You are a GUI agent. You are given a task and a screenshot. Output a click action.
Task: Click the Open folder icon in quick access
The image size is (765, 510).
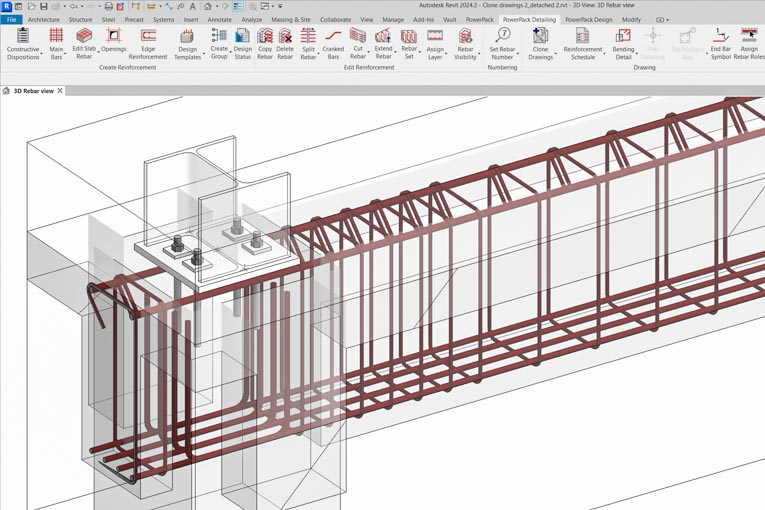pos(32,6)
